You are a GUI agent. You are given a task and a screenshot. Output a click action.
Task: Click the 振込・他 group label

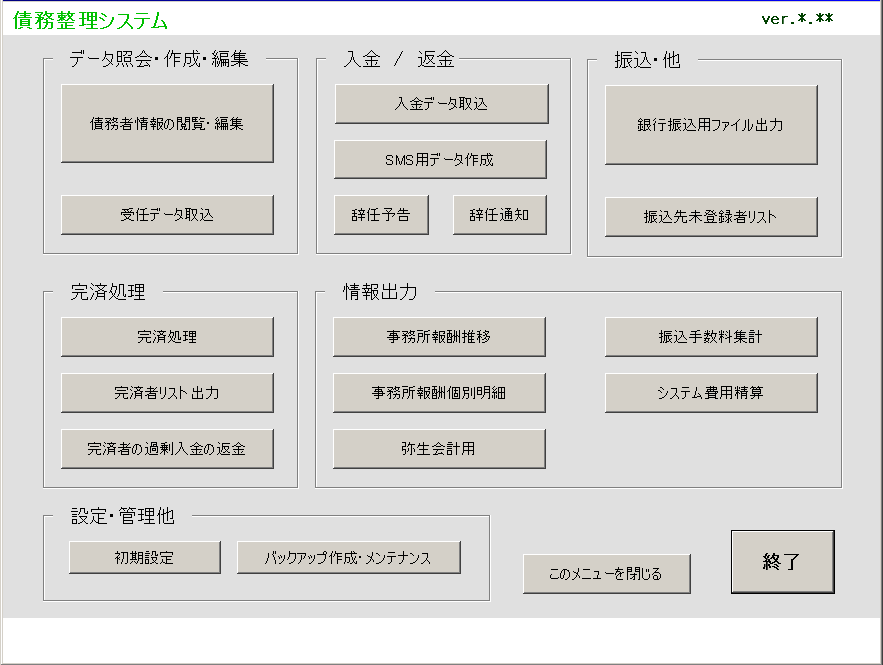tap(648, 60)
